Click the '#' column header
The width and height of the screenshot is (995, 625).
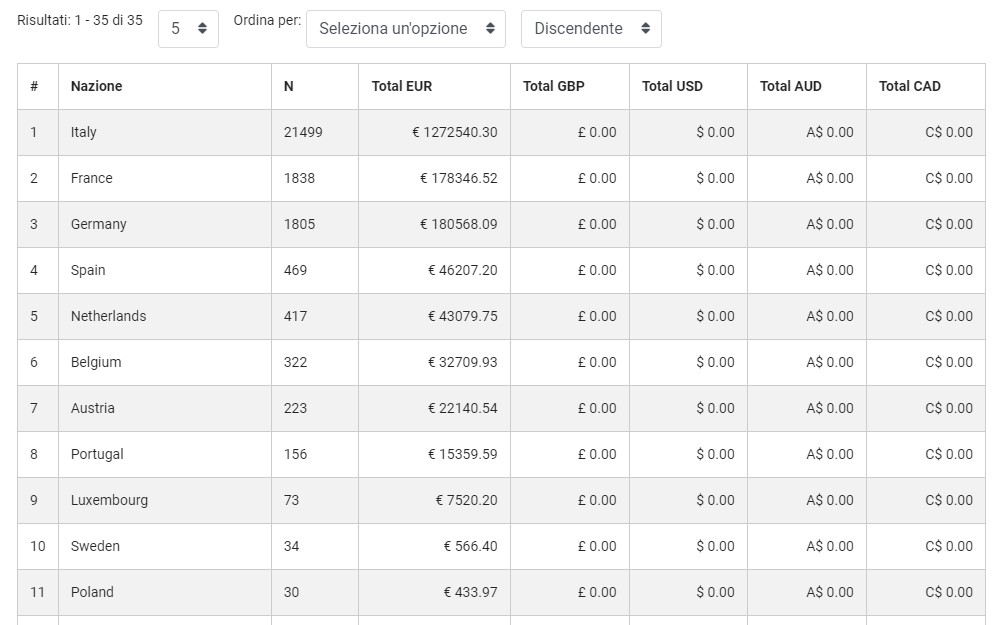(x=34, y=86)
